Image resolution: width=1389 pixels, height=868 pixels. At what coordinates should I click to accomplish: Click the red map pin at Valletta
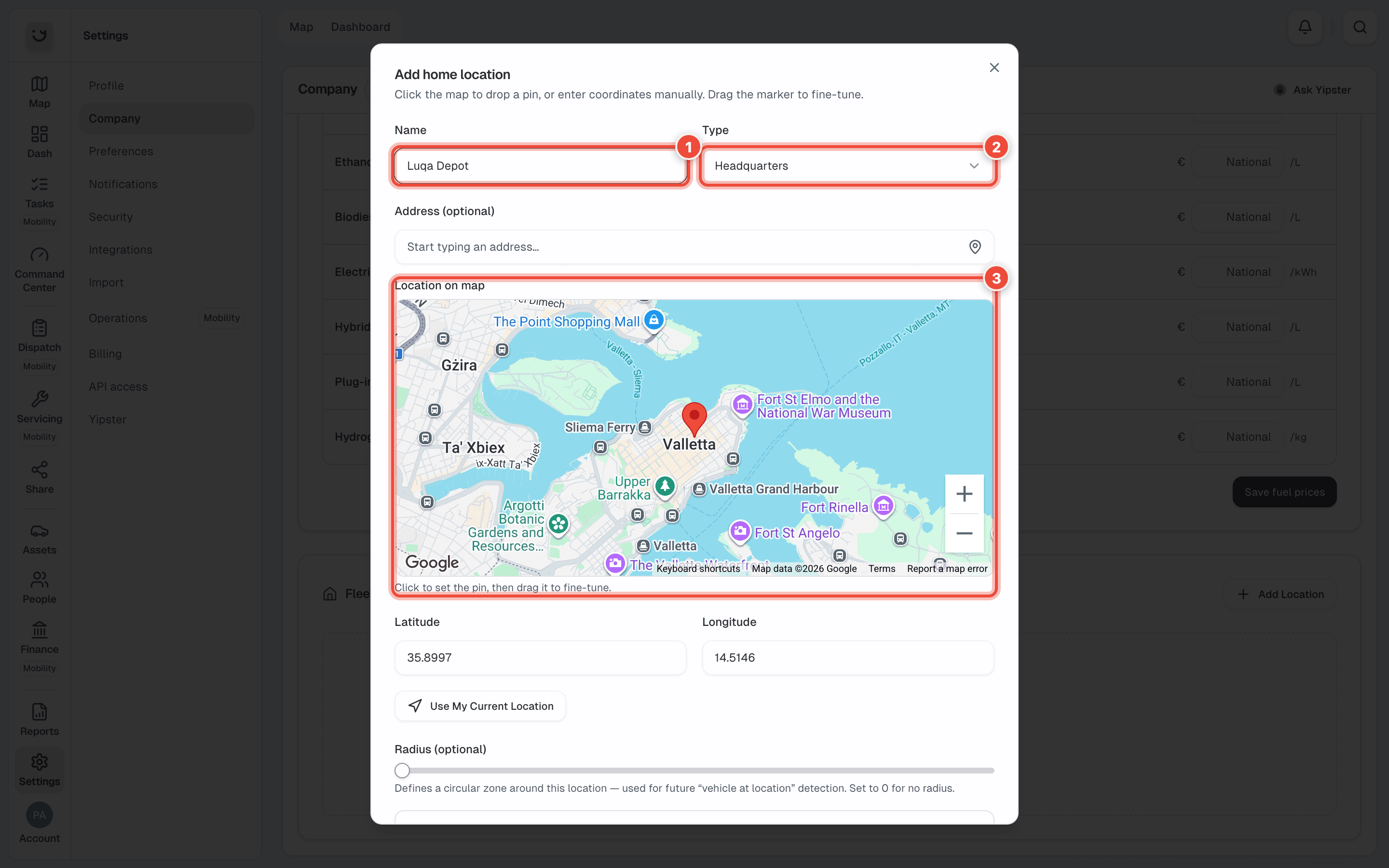(x=694, y=419)
